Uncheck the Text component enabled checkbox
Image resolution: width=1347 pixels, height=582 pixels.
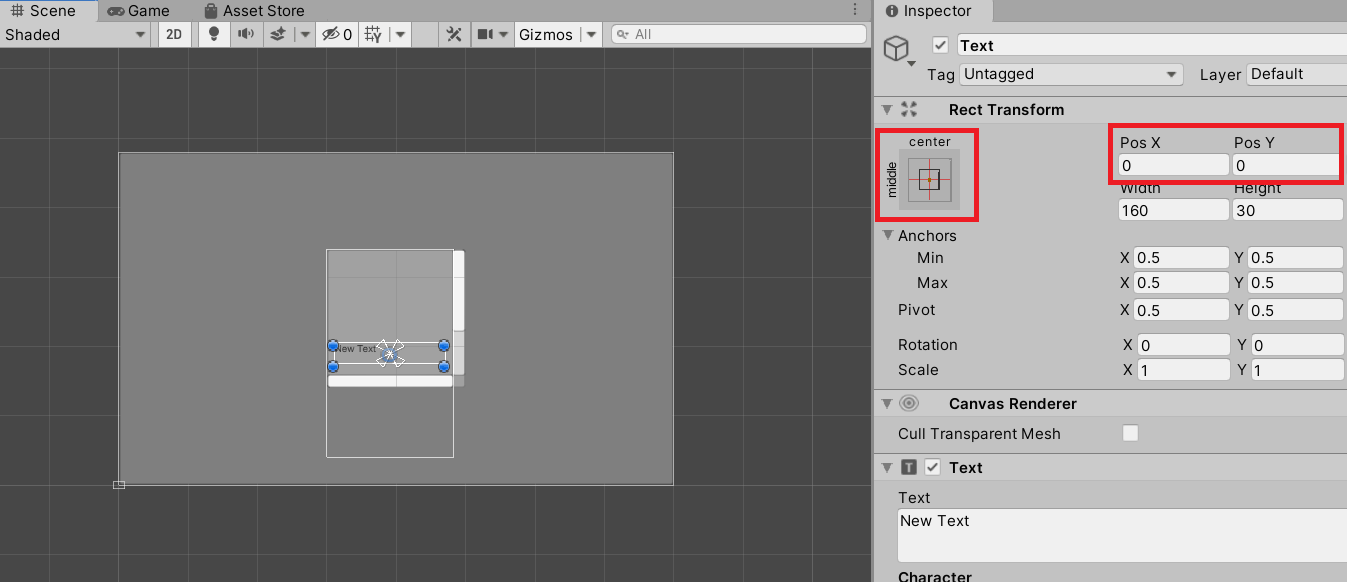[932, 467]
